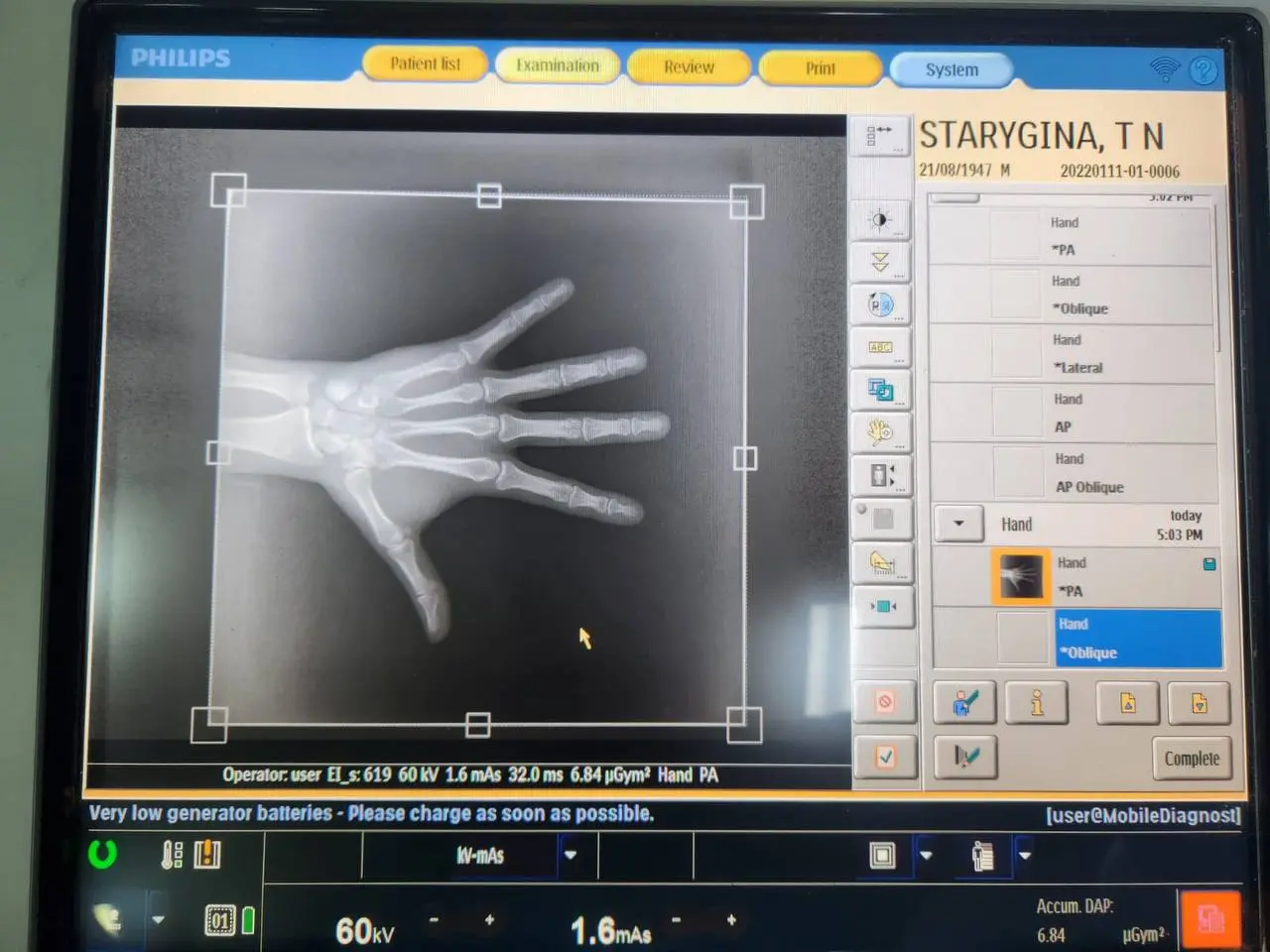
Task: Select the Hand AP Oblique list entry
Action: (x=1075, y=473)
